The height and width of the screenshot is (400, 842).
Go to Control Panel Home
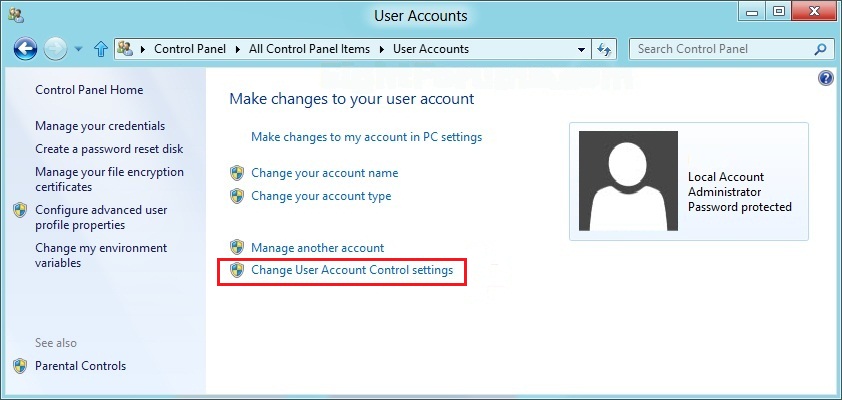[89, 90]
